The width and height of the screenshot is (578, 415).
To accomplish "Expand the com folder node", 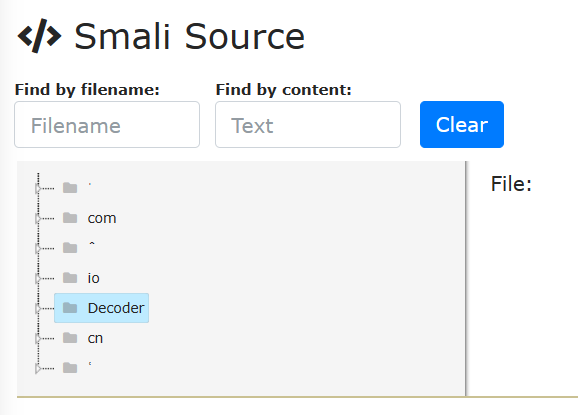I will click(x=38, y=219).
